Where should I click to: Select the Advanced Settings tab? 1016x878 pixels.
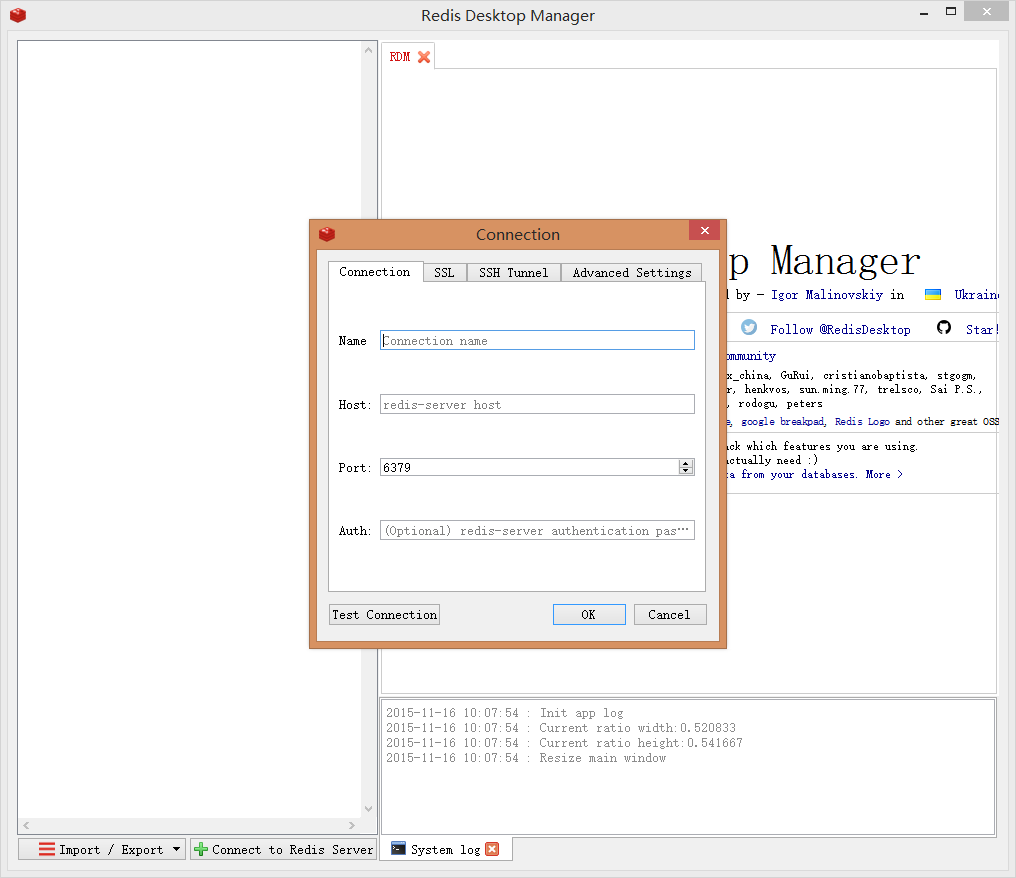point(631,272)
